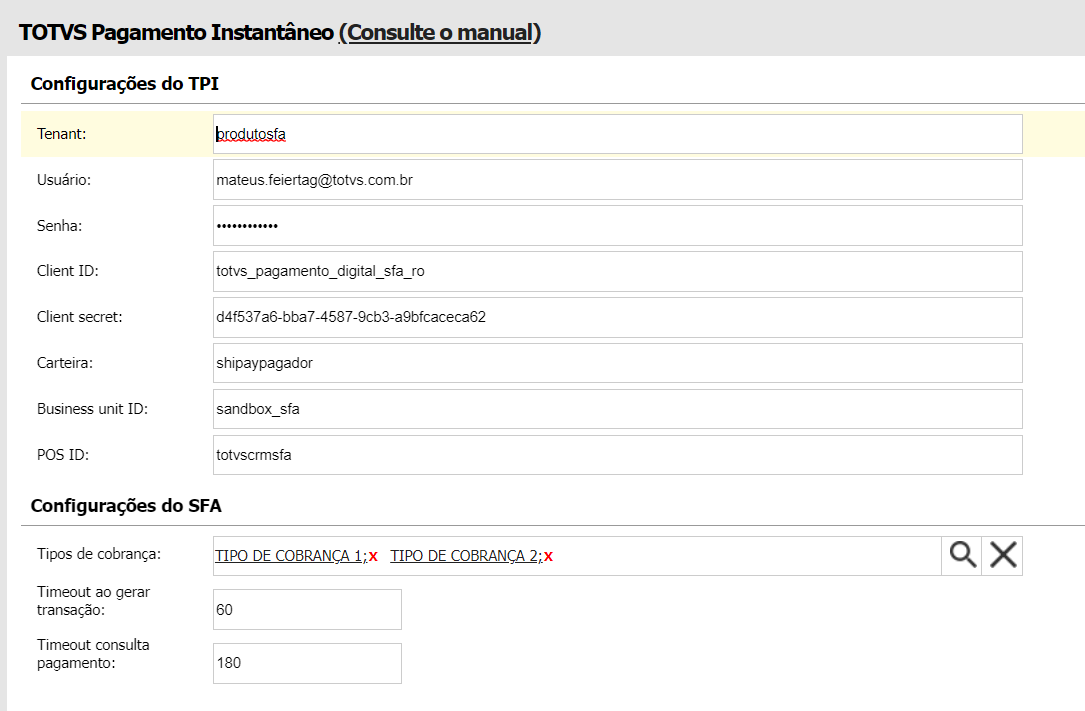Screen dimensions: 1085x711
Task: Click the TOTVS Pagamento Instantâneo page title
Action: point(176,32)
